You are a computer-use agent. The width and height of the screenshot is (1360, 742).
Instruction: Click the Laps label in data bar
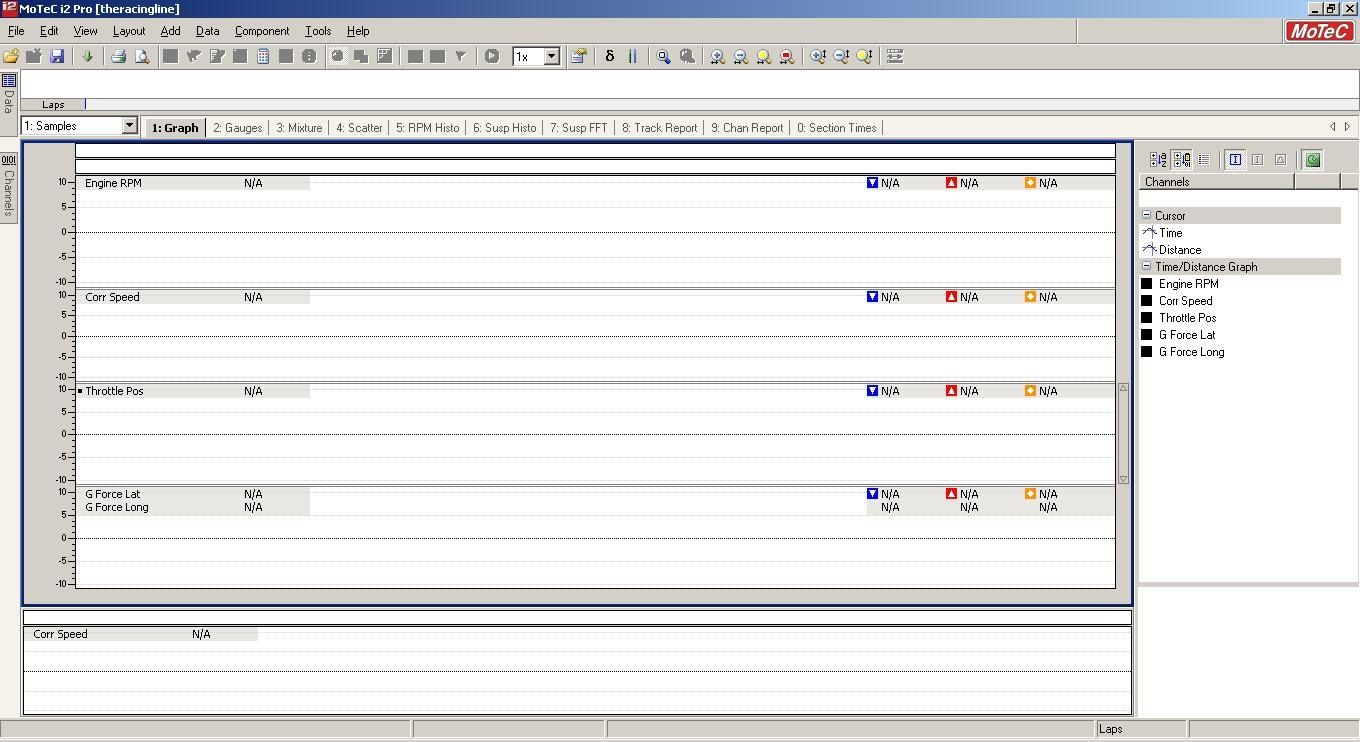[53, 105]
